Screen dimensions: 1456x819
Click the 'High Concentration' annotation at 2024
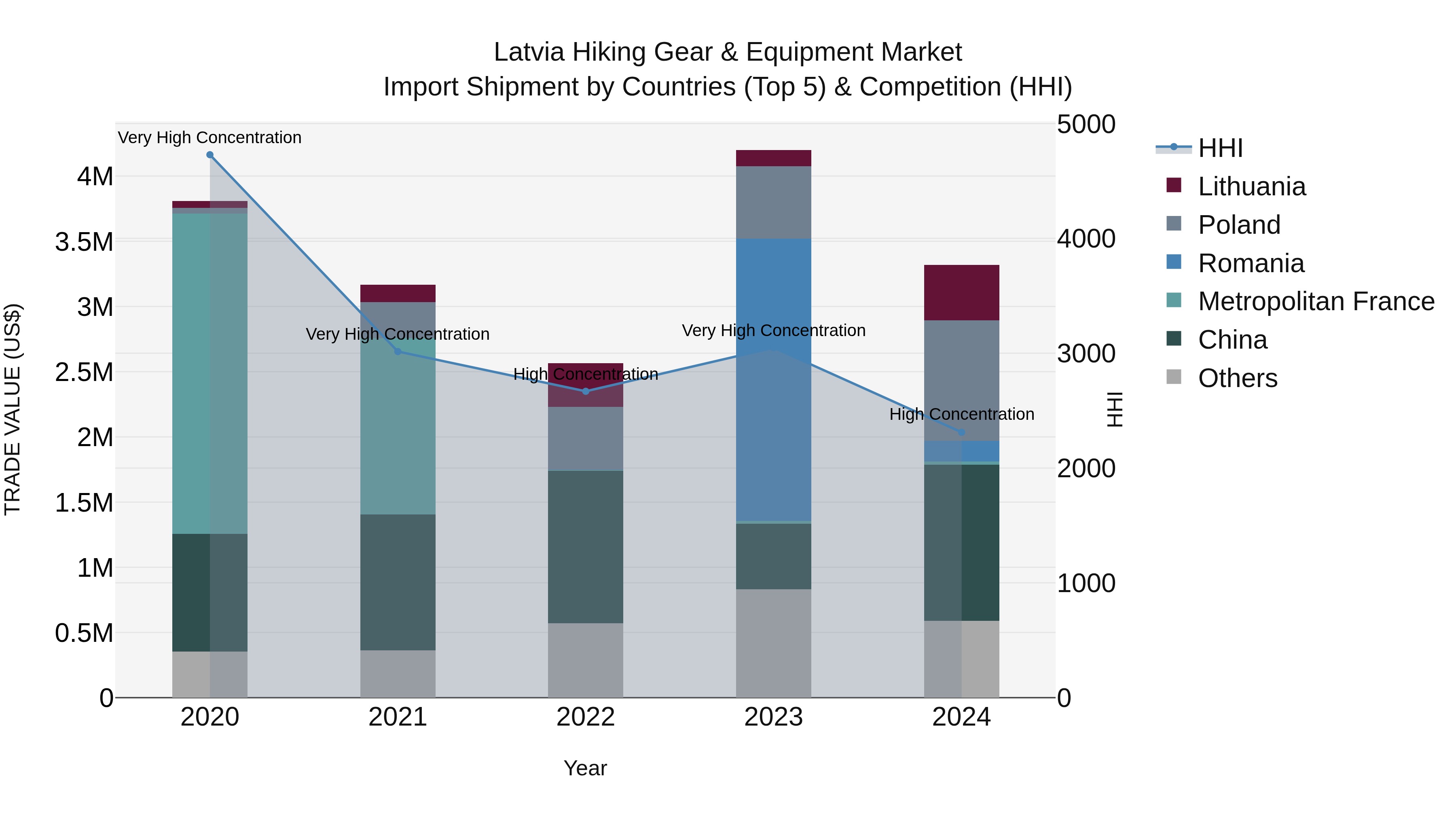[961, 414]
